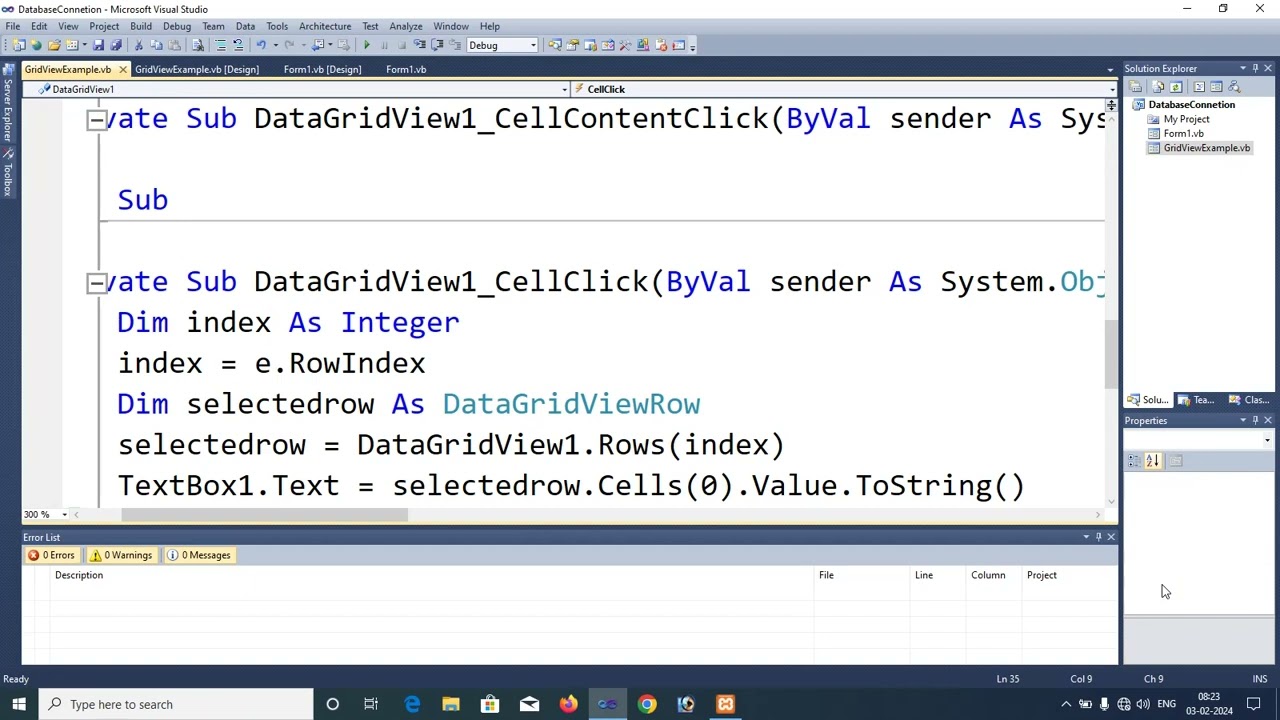The width and height of the screenshot is (1280, 720).
Task: Click the Find in Files toolbar icon
Action: point(198,45)
